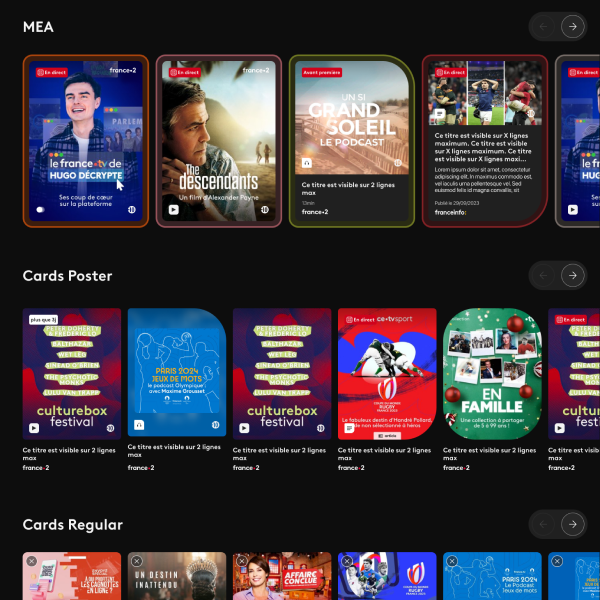This screenshot has height=600, width=600.
Task: Click age icon on the badge-less culturebox festival poster
Action: (321, 428)
